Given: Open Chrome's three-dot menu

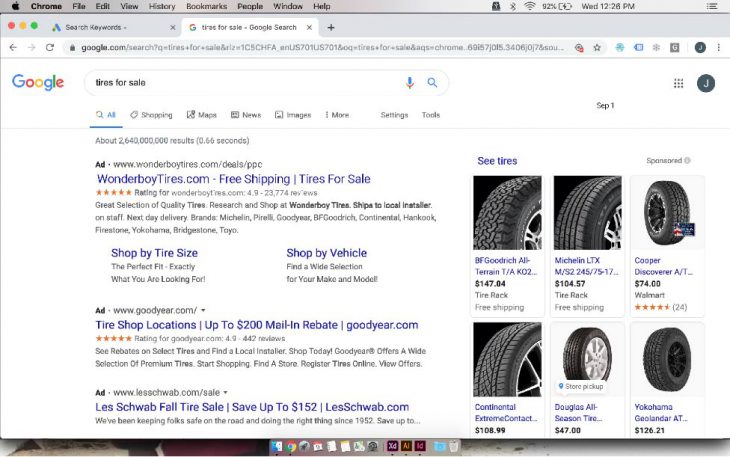Looking at the screenshot, I should click(718, 47).
